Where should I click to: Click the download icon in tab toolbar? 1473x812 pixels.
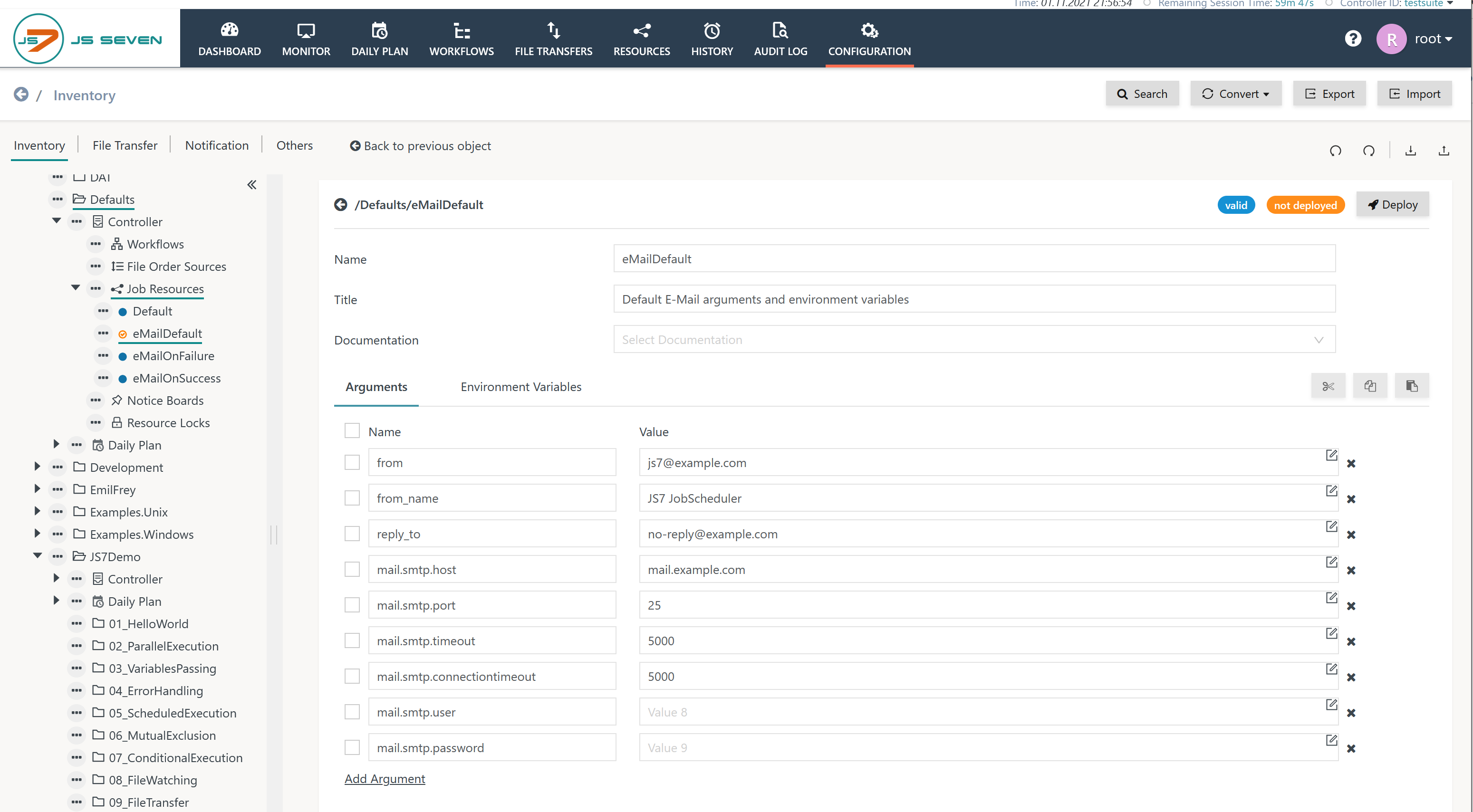pos(1411,150)
